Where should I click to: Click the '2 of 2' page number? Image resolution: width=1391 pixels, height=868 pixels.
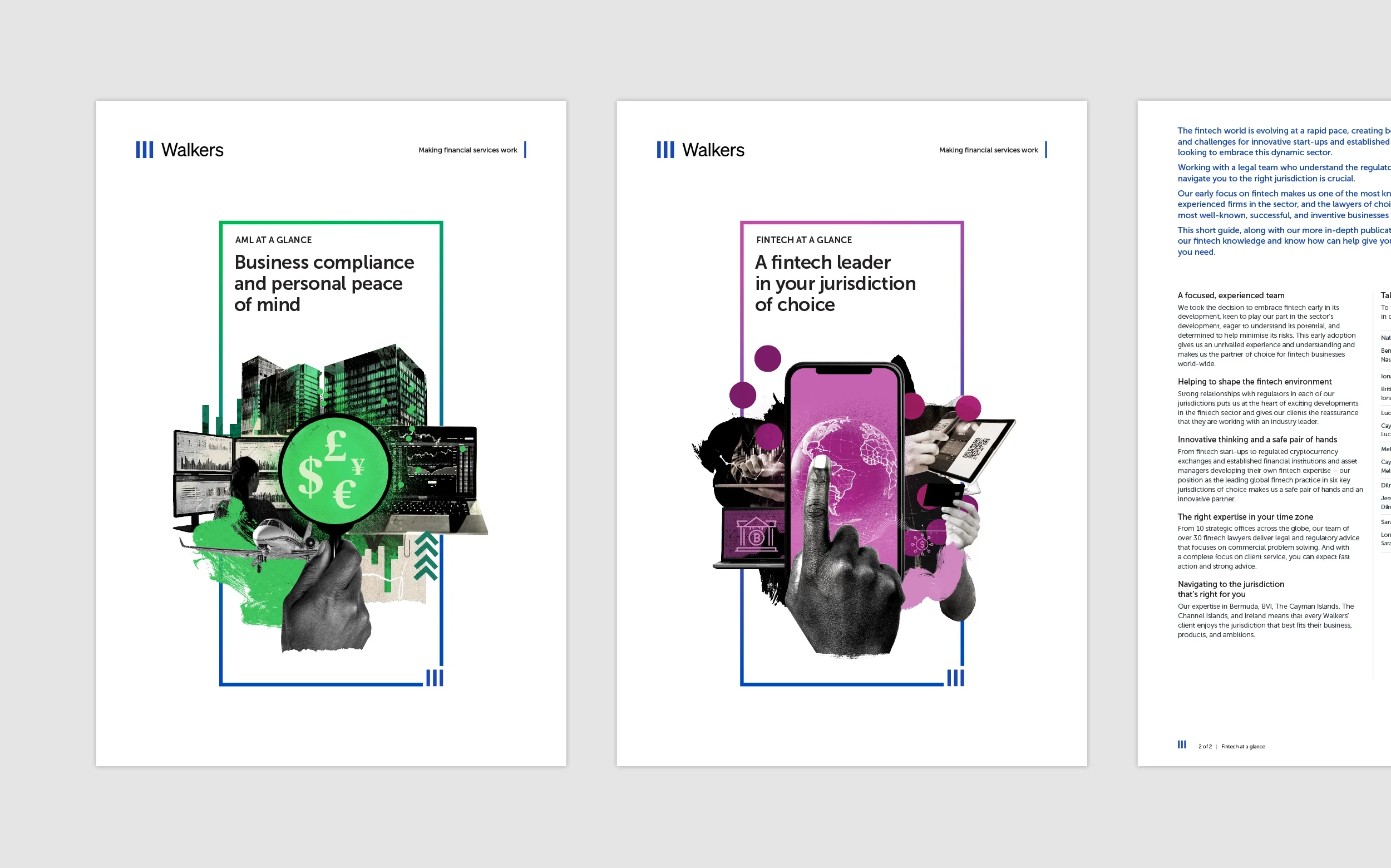(1205, 746)
